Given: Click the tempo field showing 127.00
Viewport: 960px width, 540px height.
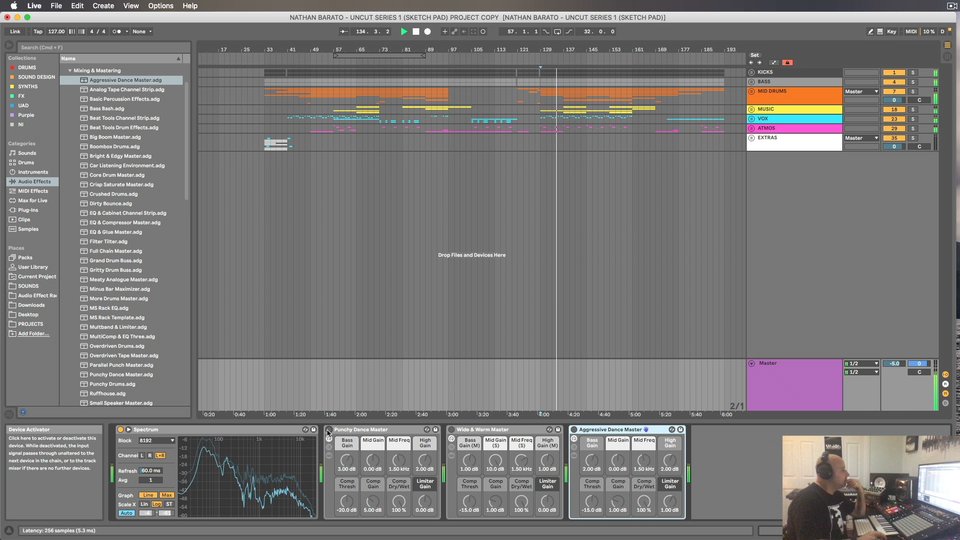Looking at the screenshot, I should click(56, 31).
